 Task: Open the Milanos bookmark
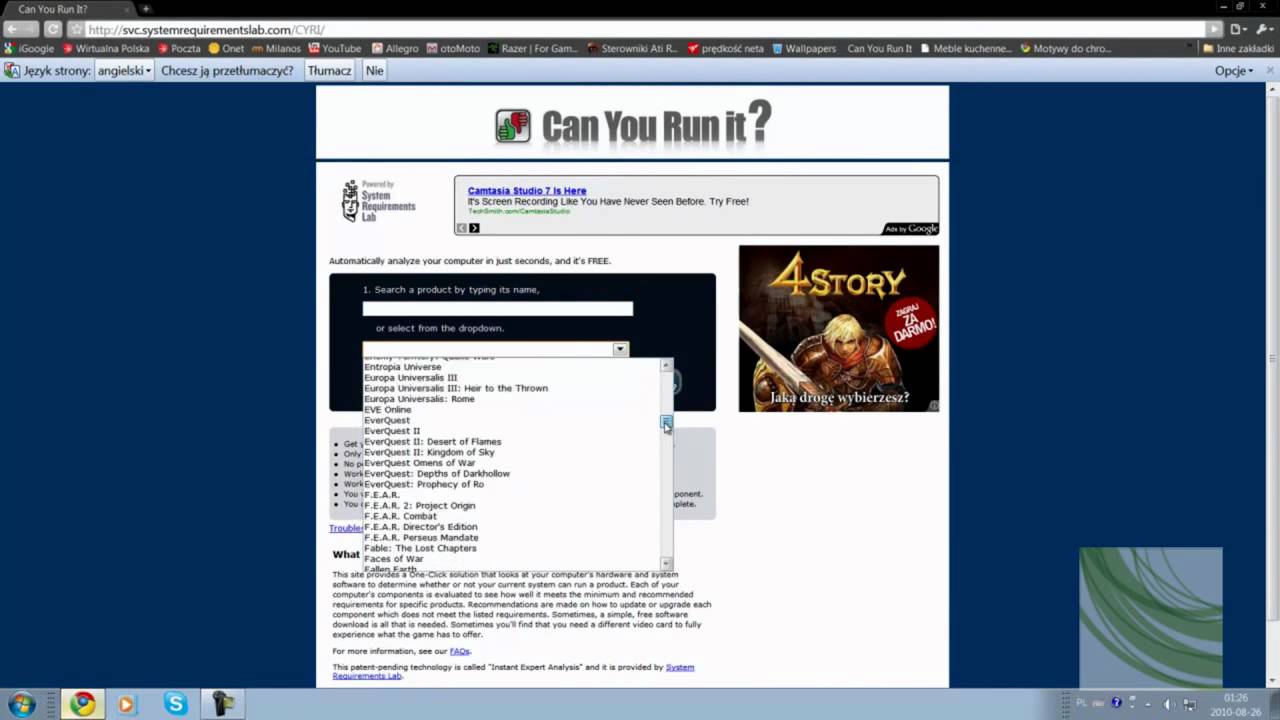(277, 48)
